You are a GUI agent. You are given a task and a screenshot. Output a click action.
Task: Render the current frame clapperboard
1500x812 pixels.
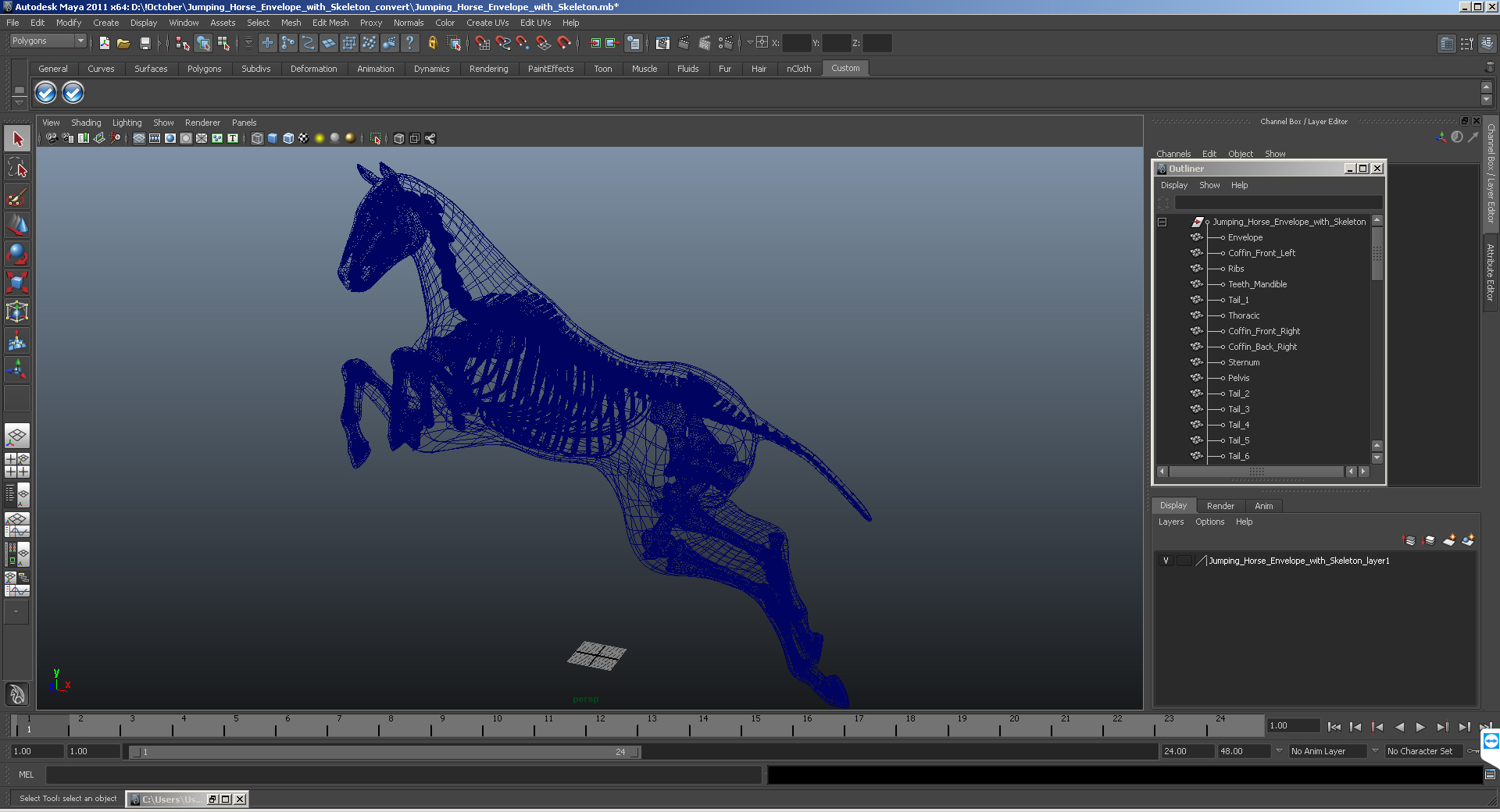point(684,43)
